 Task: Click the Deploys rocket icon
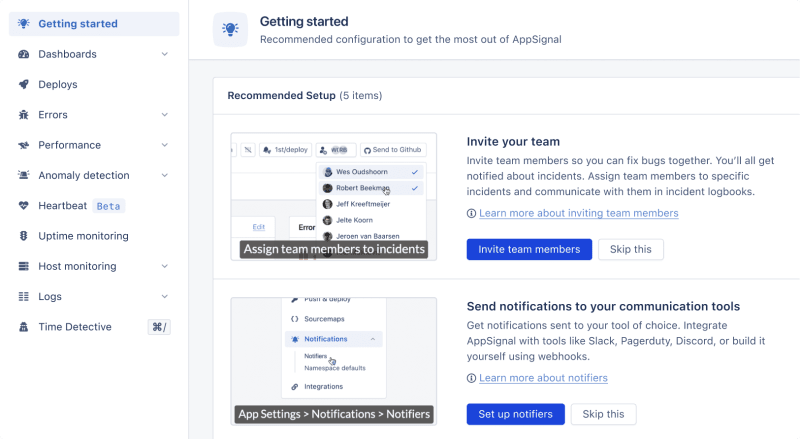(x=24, y=85)
